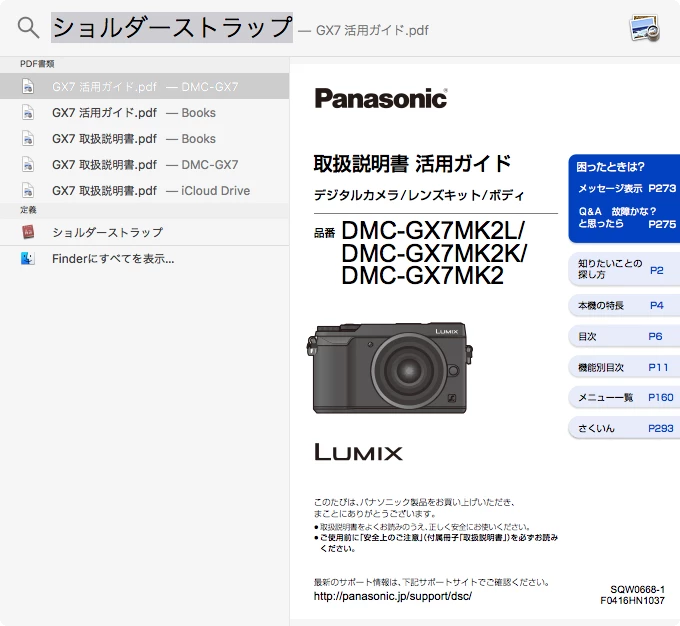The height and width of the screenshot is (626, 680).
Task: Open メッセージ表示 P273 link in preview
Action: [x=627, y=189]
